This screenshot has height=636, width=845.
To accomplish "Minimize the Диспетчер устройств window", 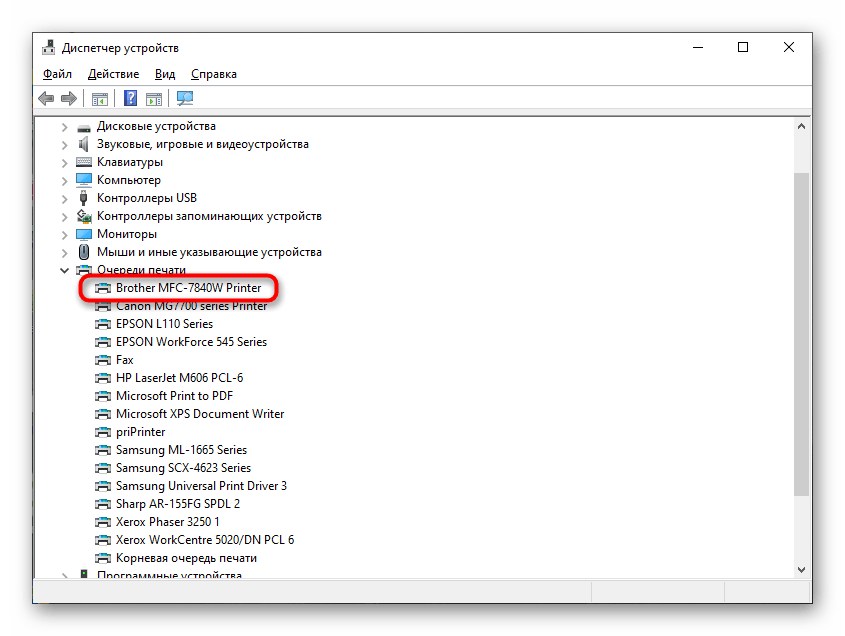I will pos(698,47).
